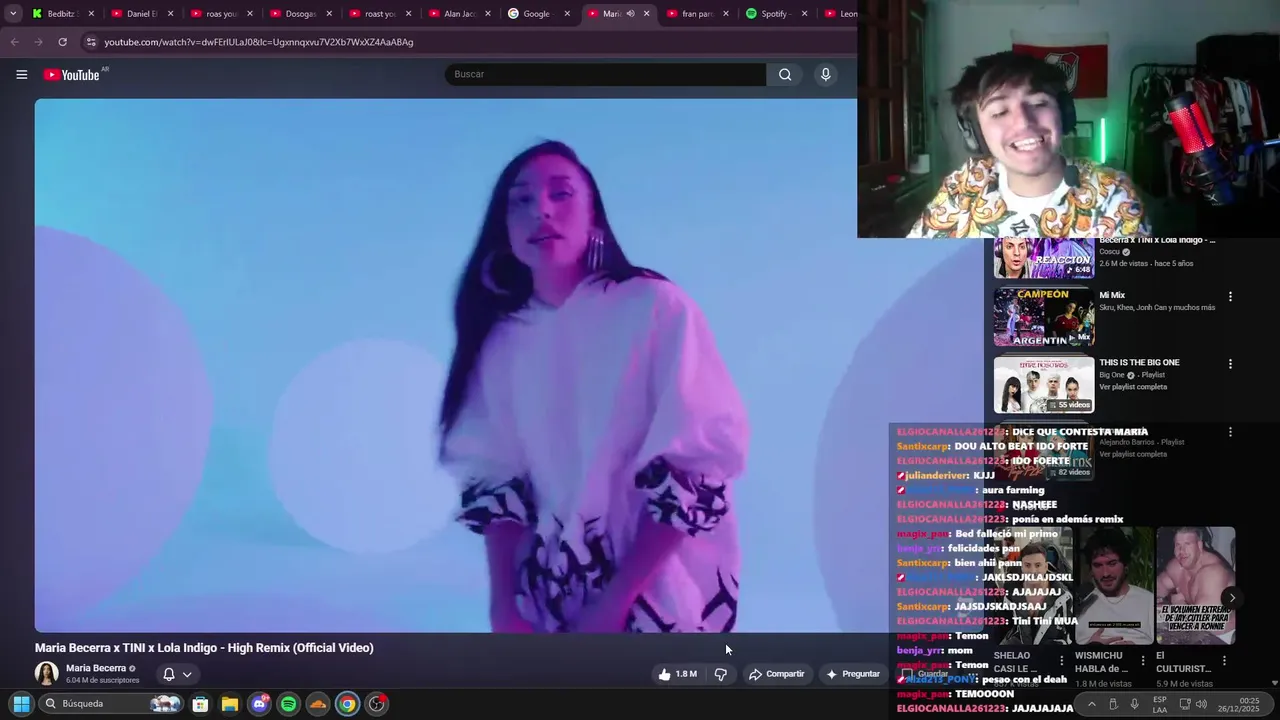The image size is (1280, 720).
Task: Open Coscu reaction video thumbnail
Action: [1043, 258]
